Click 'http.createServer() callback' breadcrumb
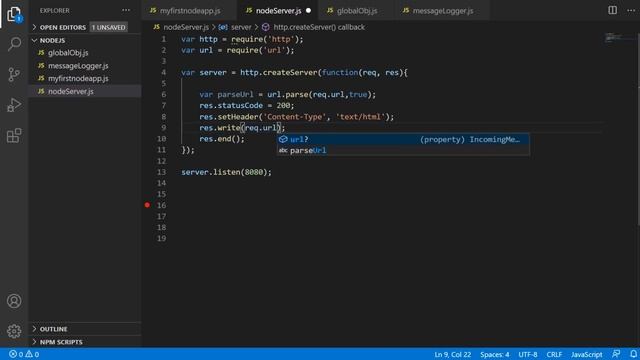640x360 pixels. [319, 27]
